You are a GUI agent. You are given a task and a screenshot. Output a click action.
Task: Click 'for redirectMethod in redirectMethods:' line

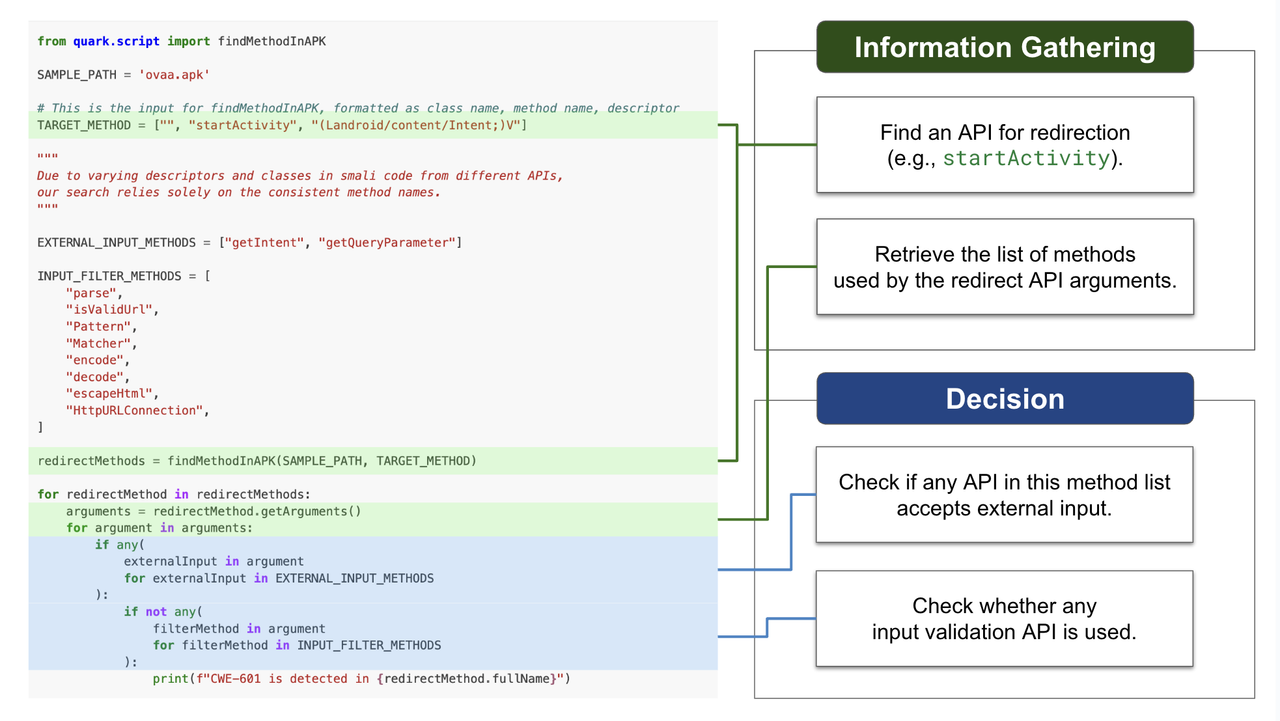coord(174,494)
